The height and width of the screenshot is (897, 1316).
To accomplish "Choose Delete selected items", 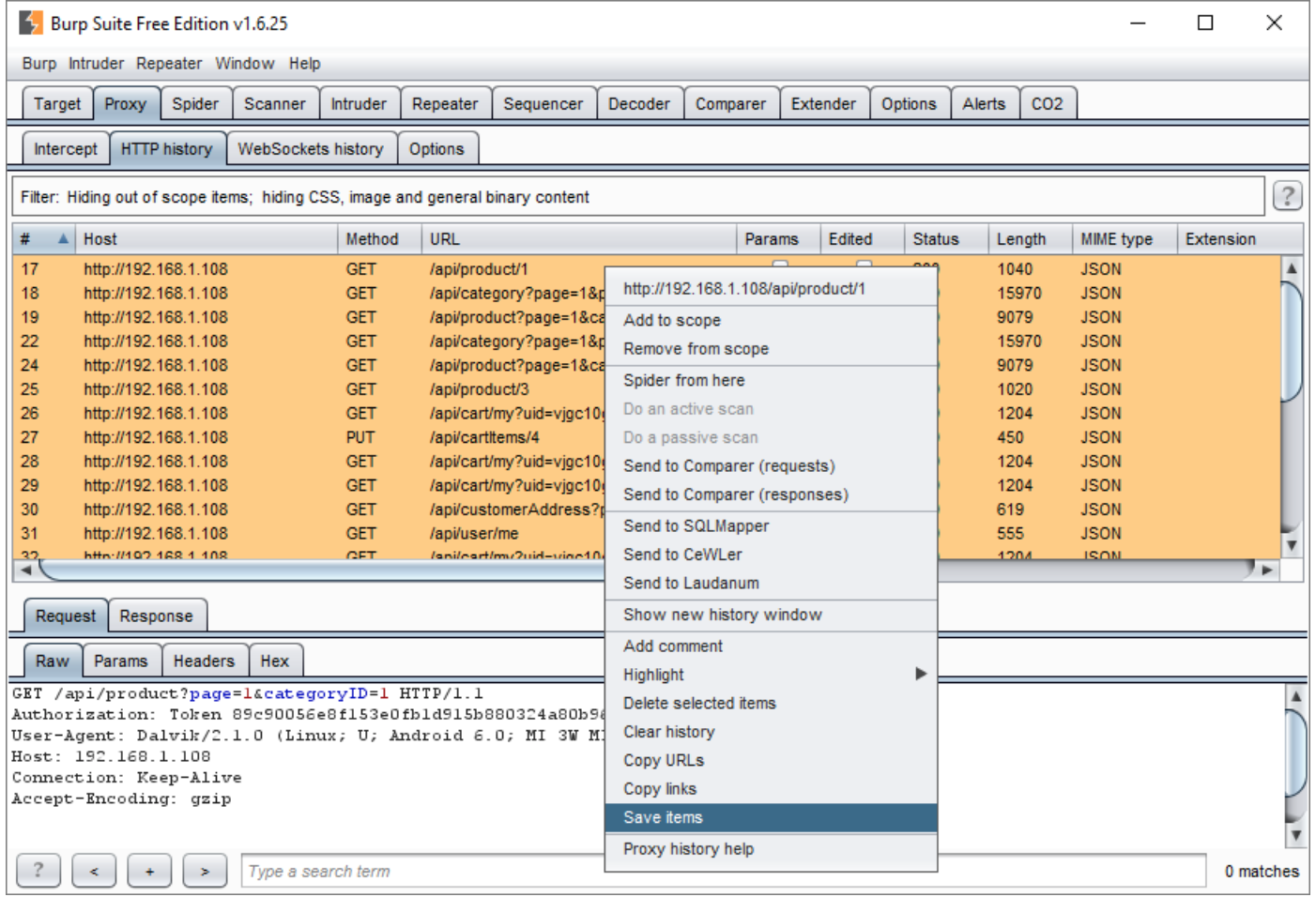I will pos(771,703).
